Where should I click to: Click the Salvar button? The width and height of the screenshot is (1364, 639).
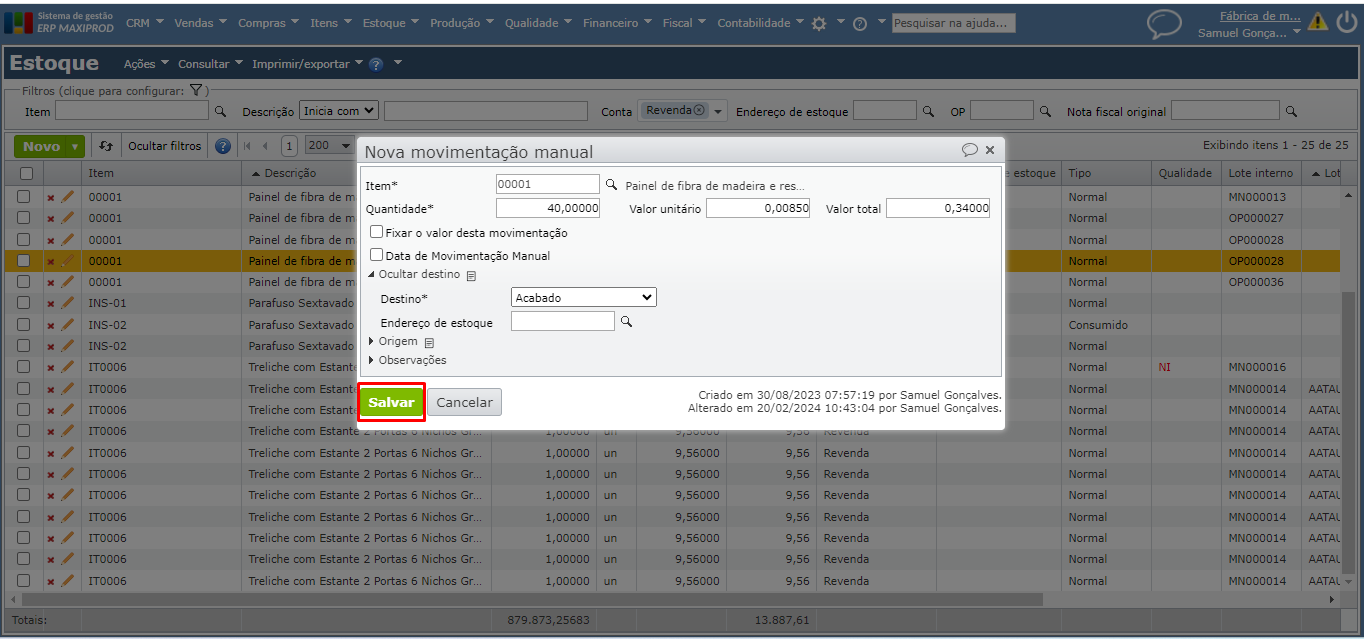pos(391,402)
